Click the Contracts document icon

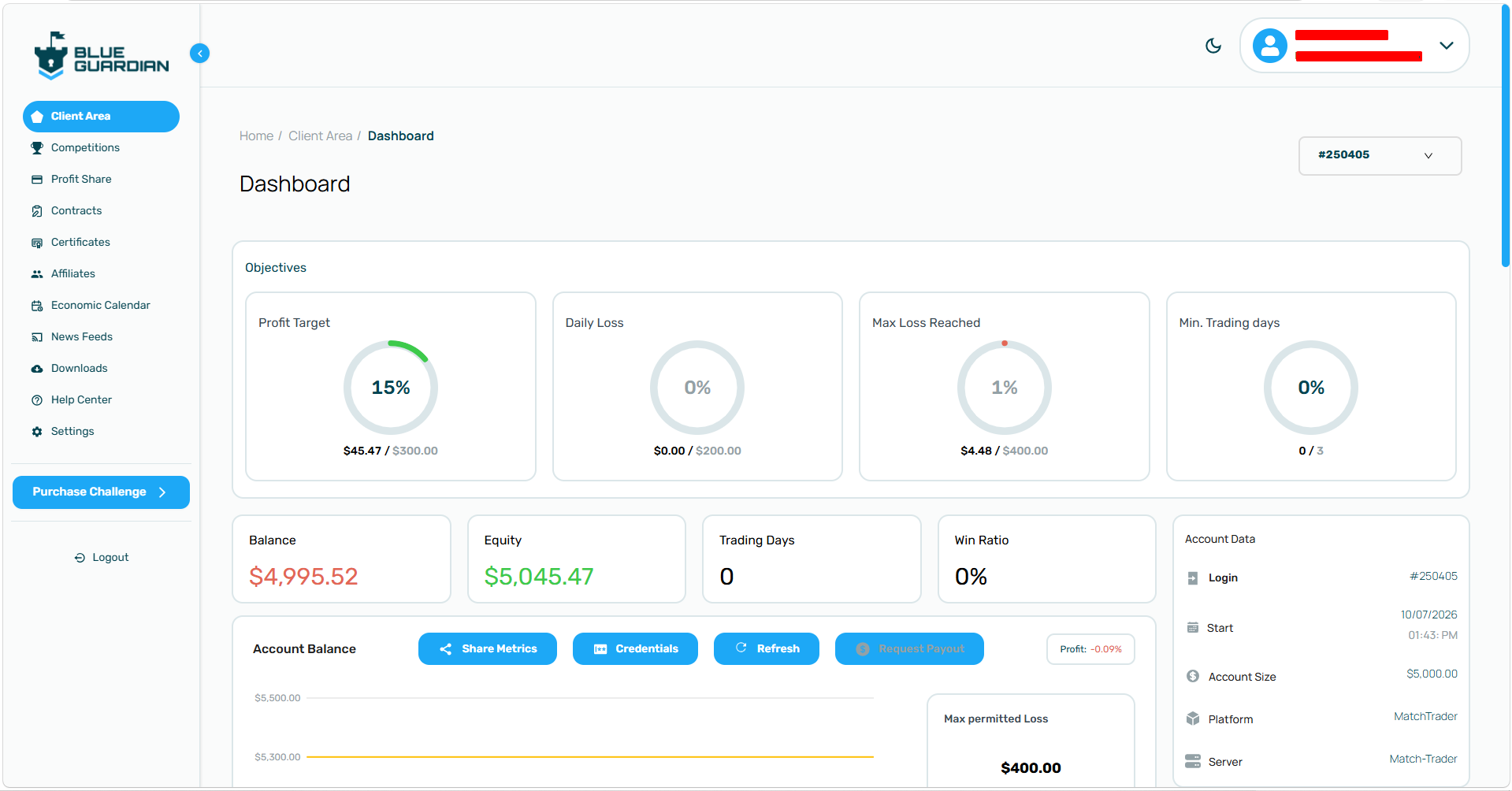tap(37, 211)
